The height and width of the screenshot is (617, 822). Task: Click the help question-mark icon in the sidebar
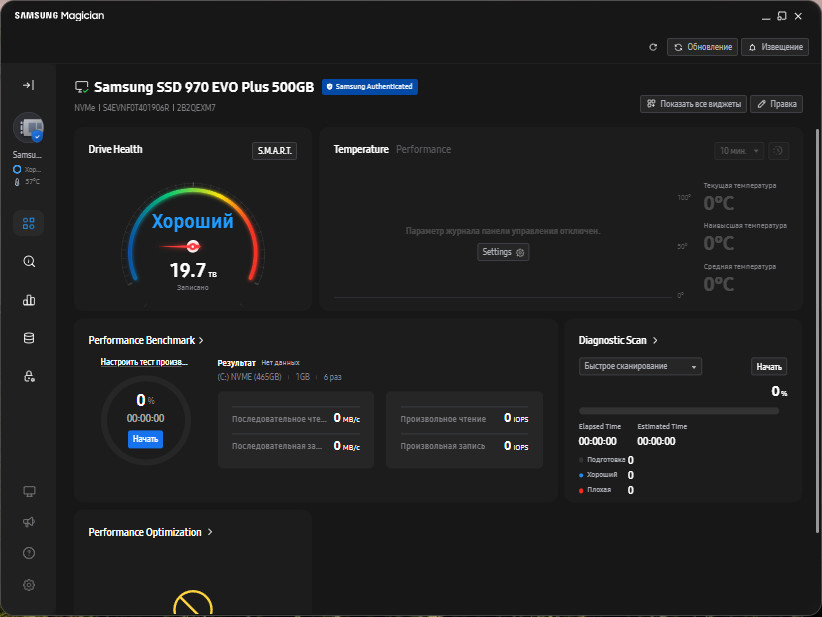(28, 552)
